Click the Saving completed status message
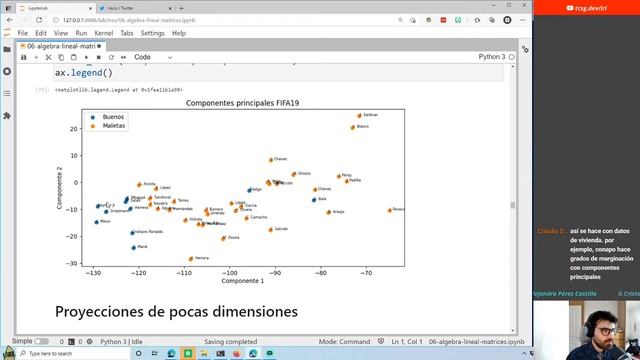This screenshot has height=360, width=640. coord(231,342)
